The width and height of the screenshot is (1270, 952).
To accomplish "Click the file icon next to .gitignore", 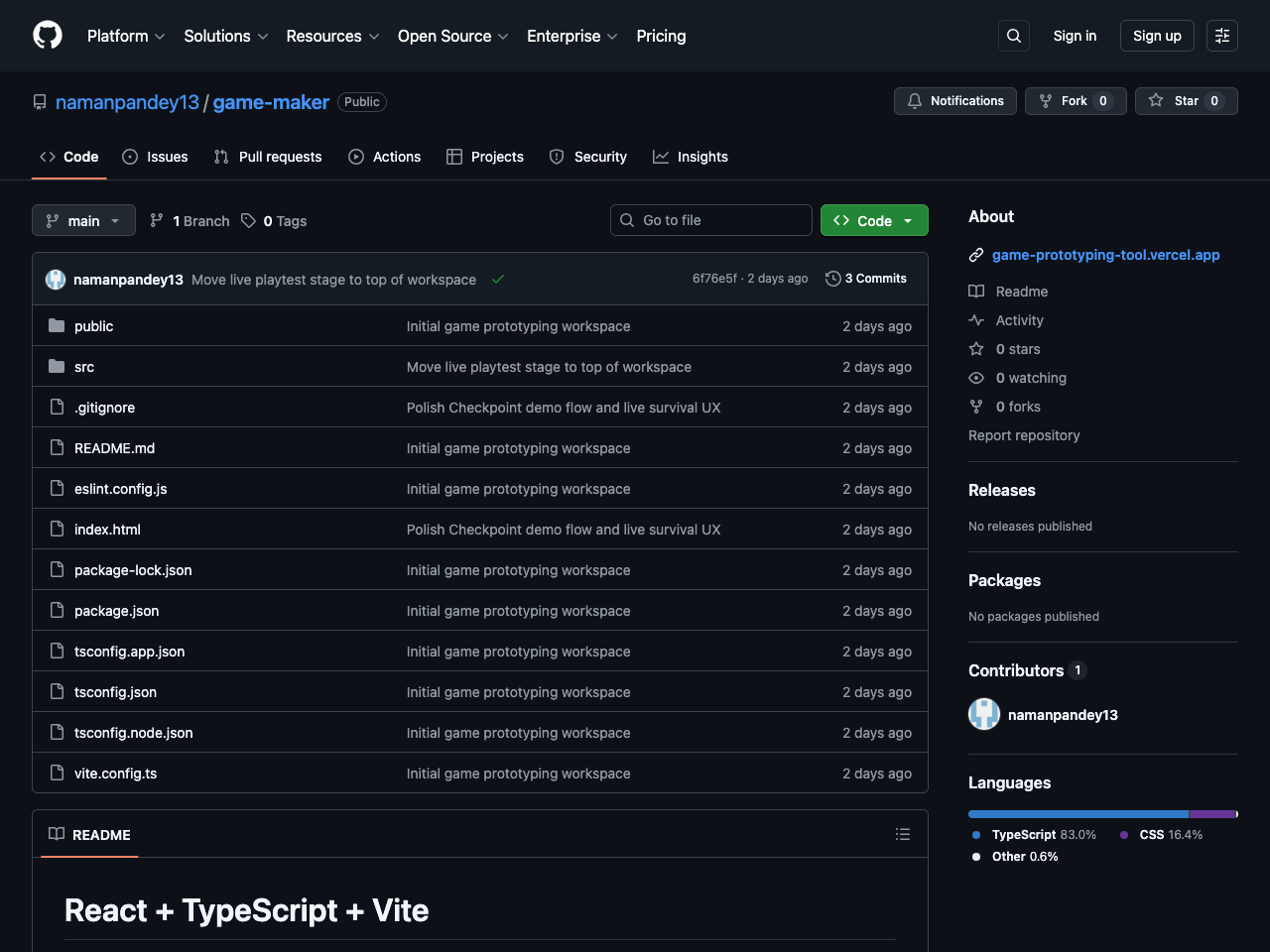I will 57,407.
